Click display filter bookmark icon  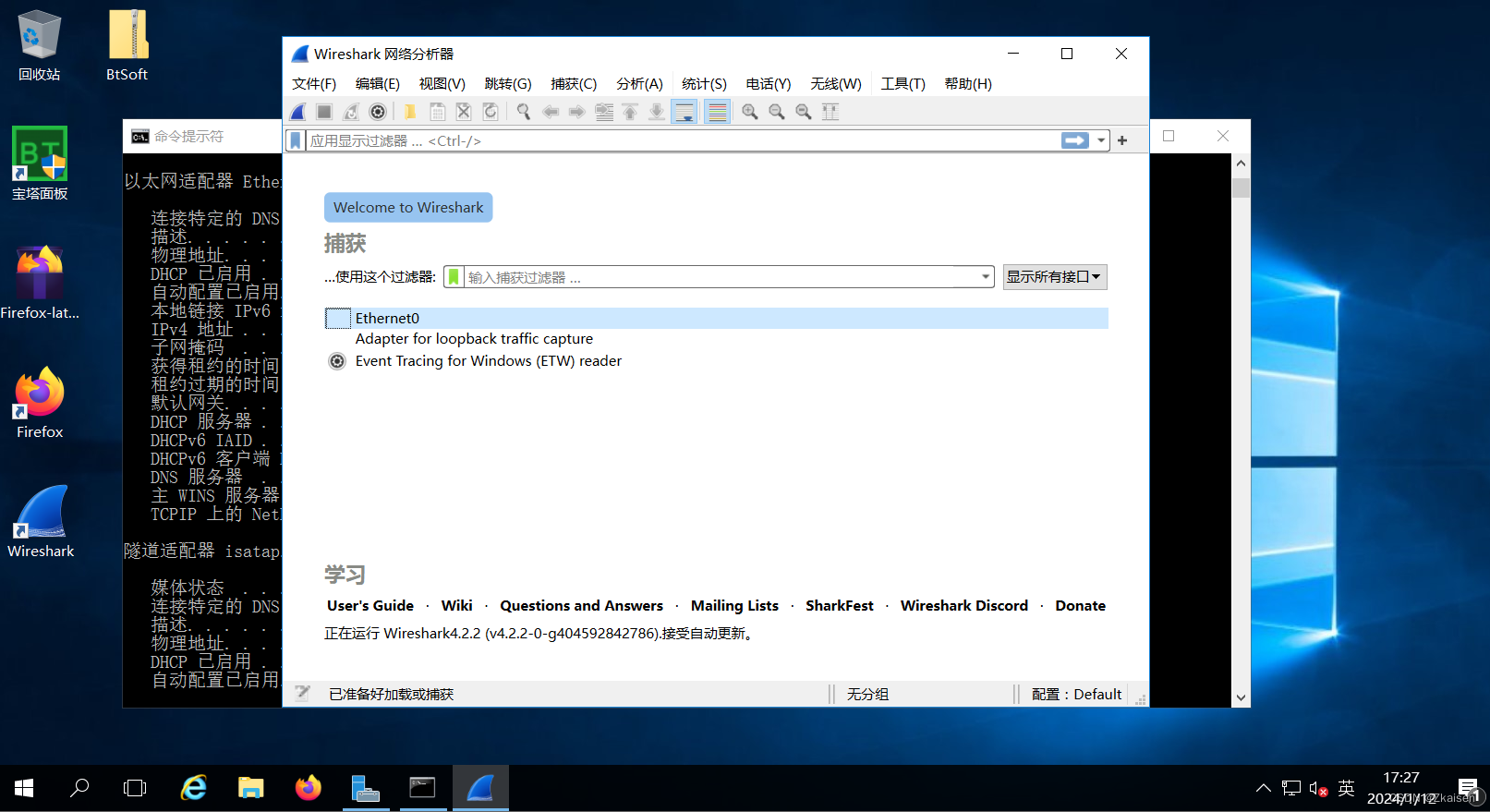(296, 140)
